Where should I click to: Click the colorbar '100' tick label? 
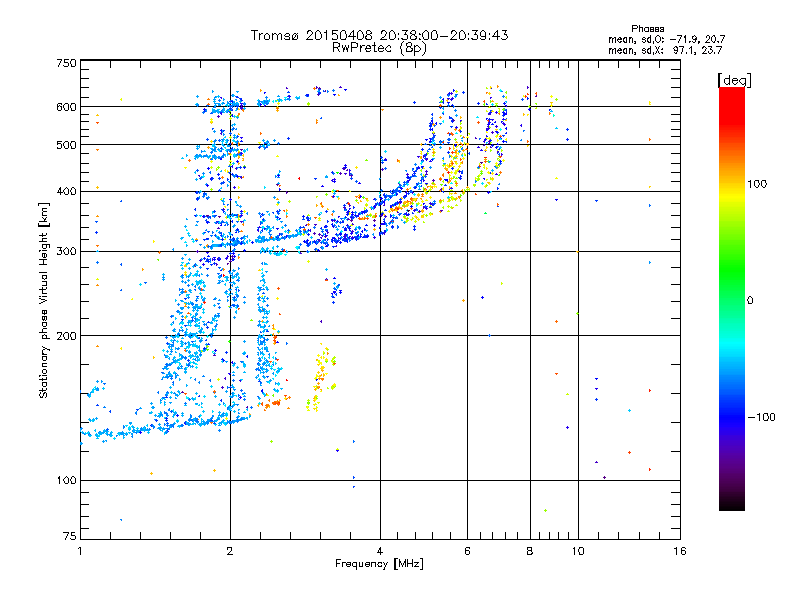757,184
